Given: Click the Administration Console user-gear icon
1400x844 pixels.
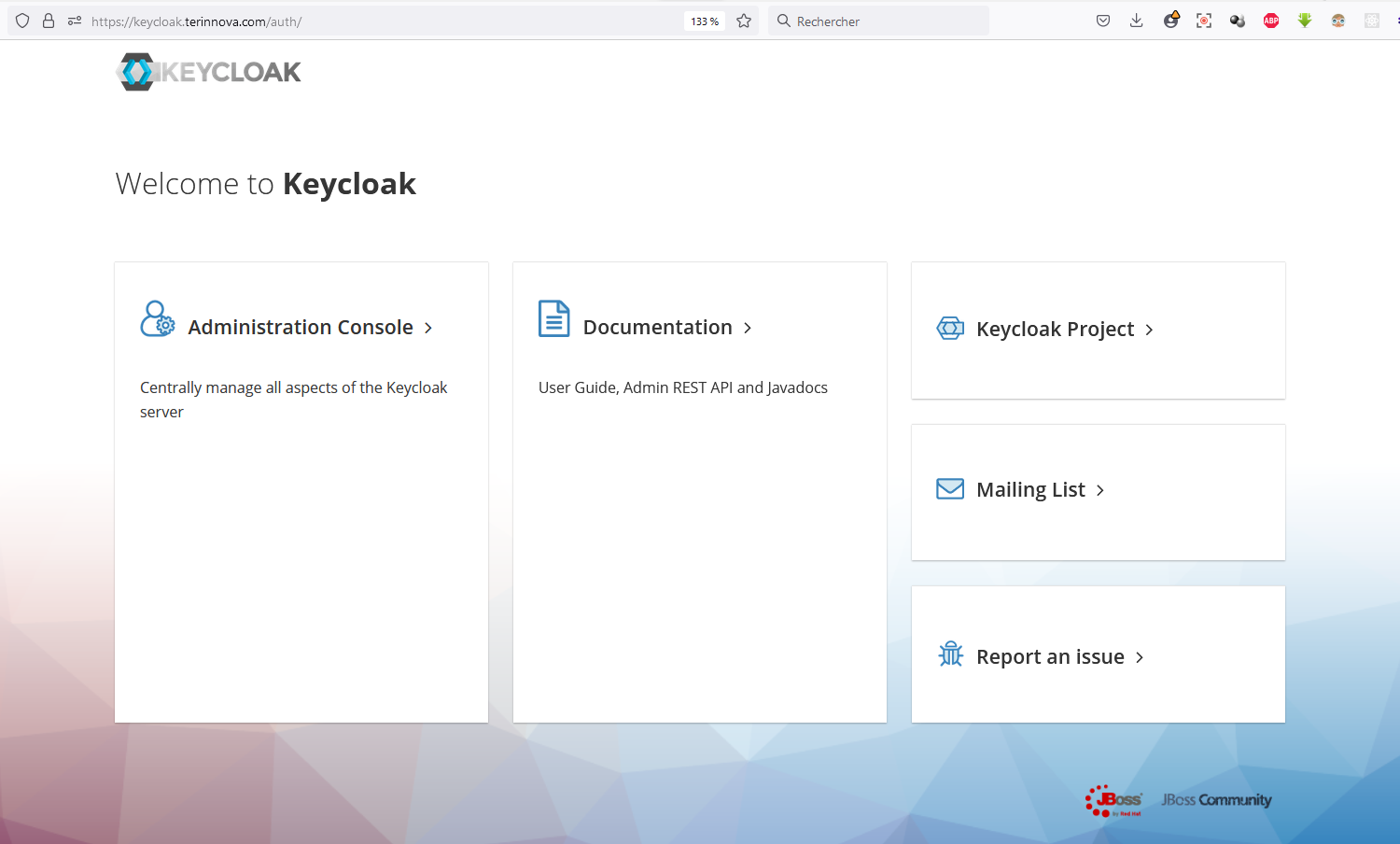Looking at the screenshot, I should pos(157,319).
